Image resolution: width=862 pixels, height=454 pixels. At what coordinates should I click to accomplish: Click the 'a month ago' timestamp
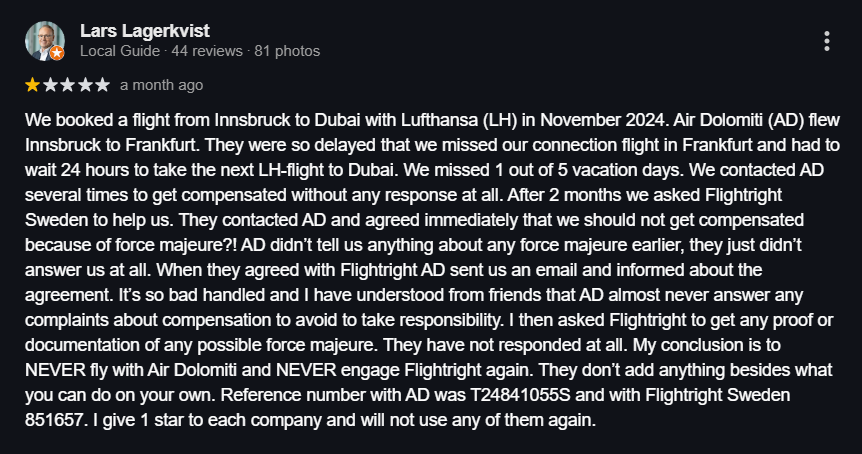pos(162,85)
